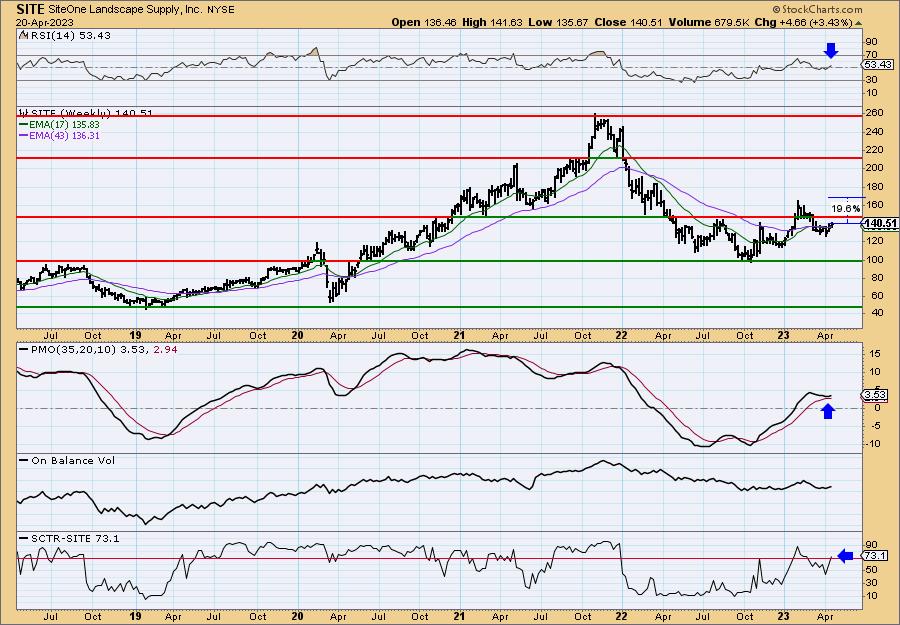The height and width of the screenshot is (625, 900).
Task: Click the company name SiteOne Landscape Supply, Inc.
Action: point(125,10)
